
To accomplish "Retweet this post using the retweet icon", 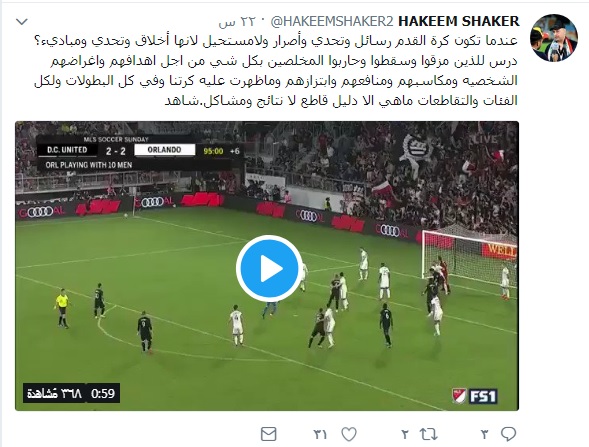I will pyautogui.click(x=428, y=434).
